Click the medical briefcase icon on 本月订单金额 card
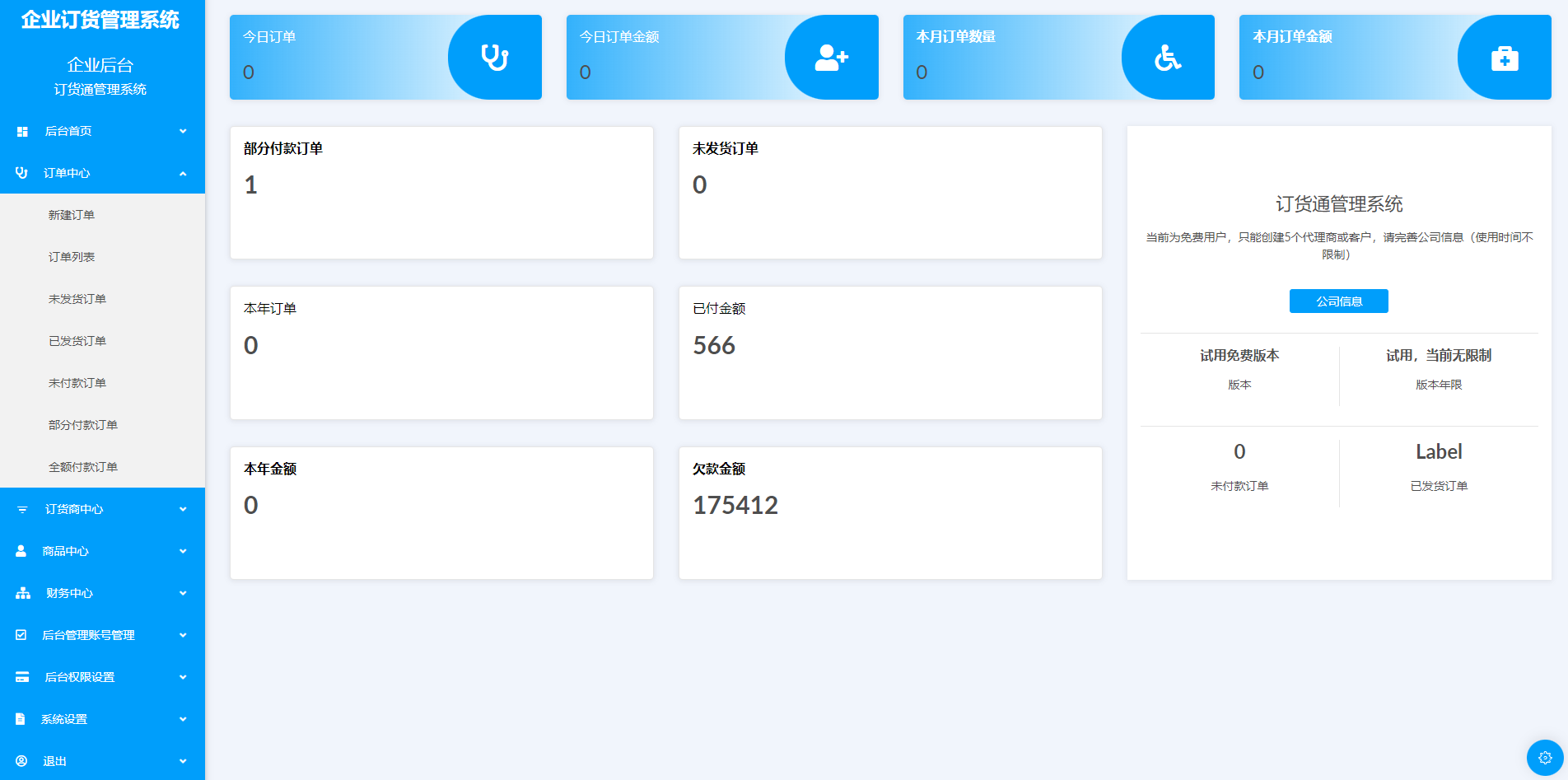The image size is (1568, 780). click(x=1504, y=58)
